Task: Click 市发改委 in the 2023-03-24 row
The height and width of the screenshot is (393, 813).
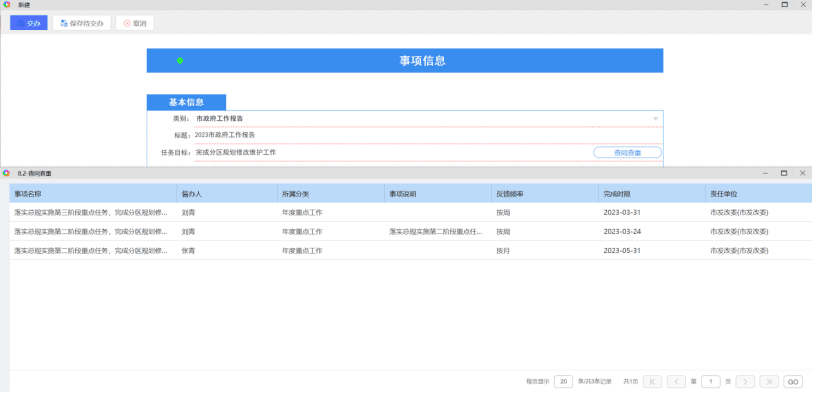Action: [739, 231]
